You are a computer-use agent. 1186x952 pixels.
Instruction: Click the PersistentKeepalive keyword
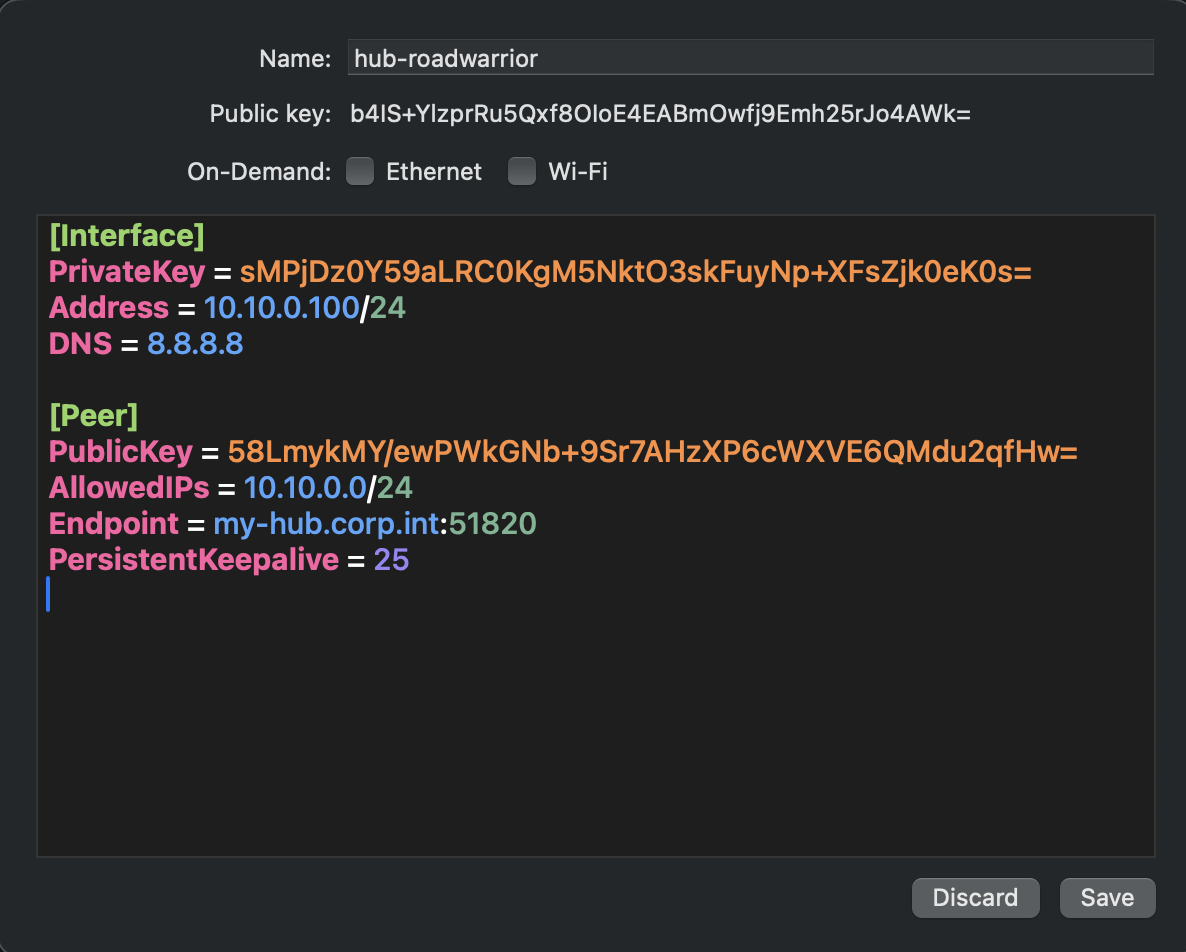[x=194, y=560]
